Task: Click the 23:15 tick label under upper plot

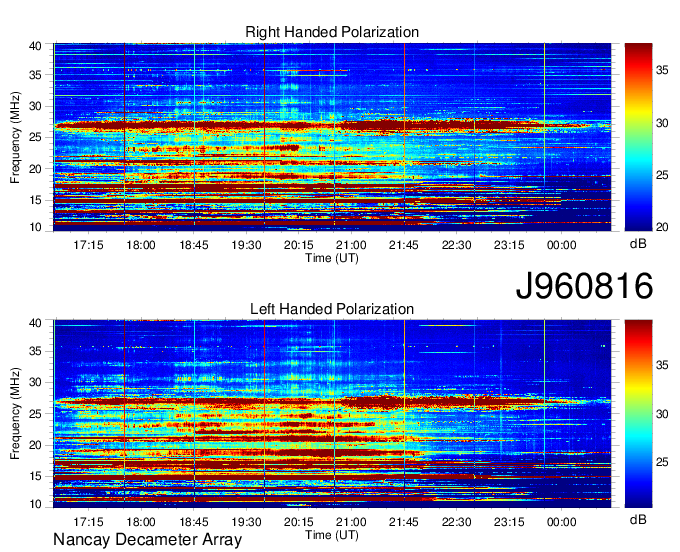Action: [x=509, y=245]
